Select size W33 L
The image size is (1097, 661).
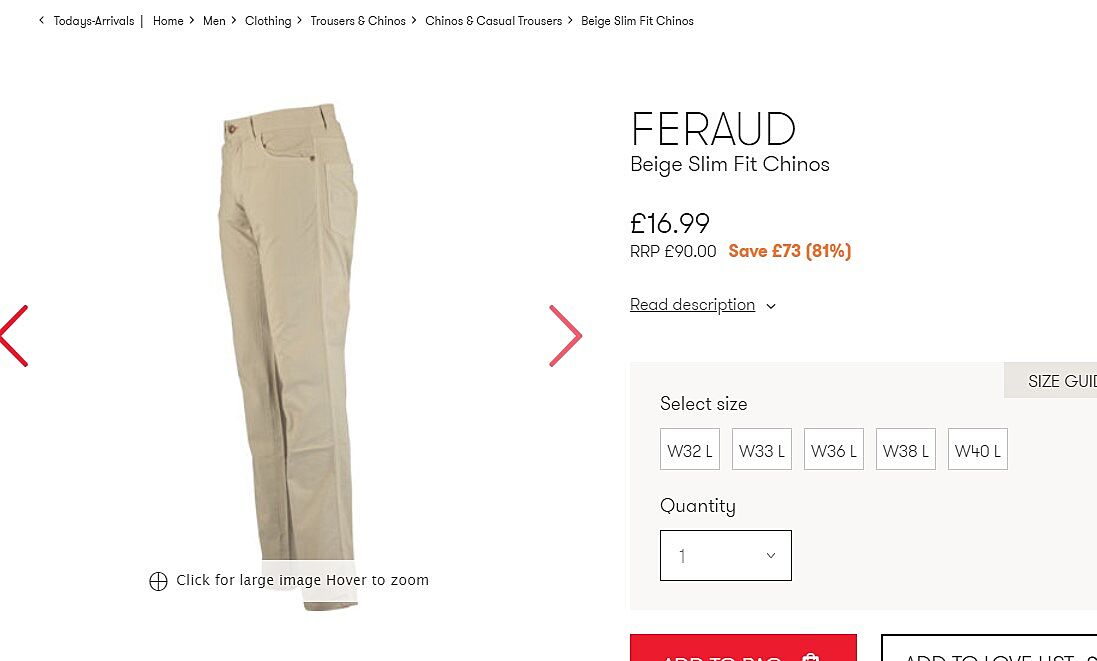pyautogui.click(x=762, y=450)
